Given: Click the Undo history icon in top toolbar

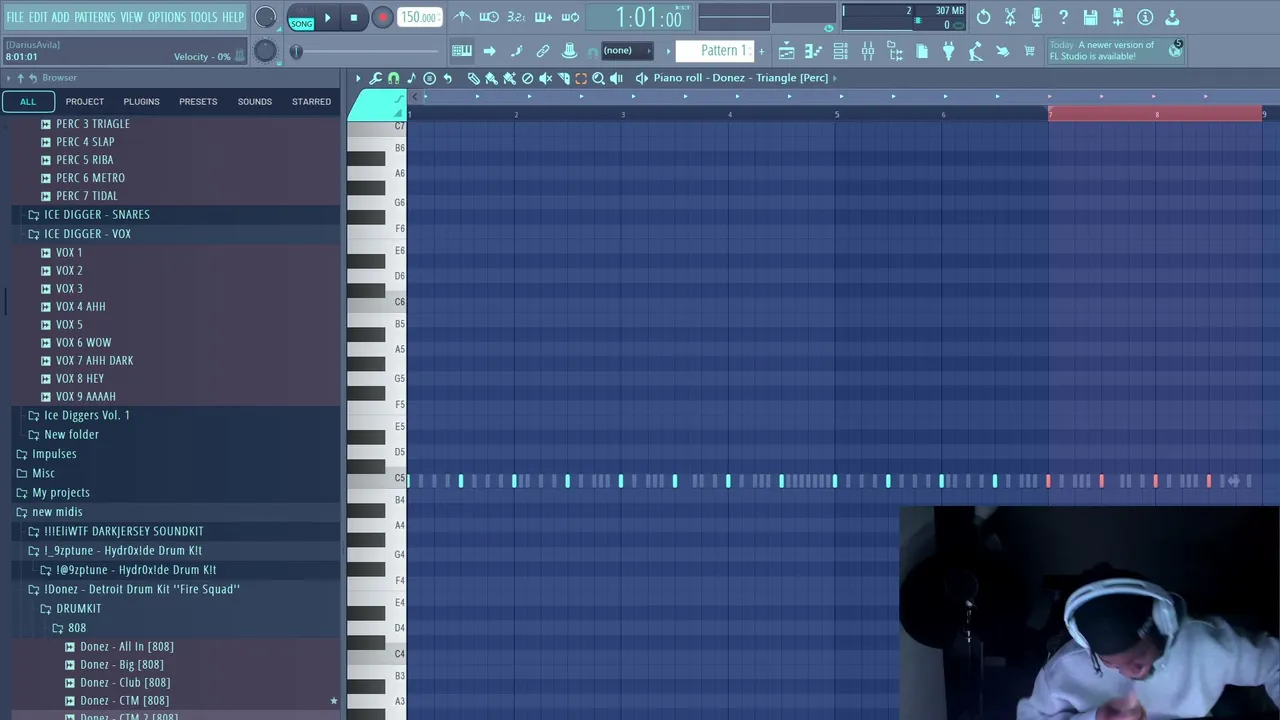Looking at the screenshot, I should tap(983, 17).
